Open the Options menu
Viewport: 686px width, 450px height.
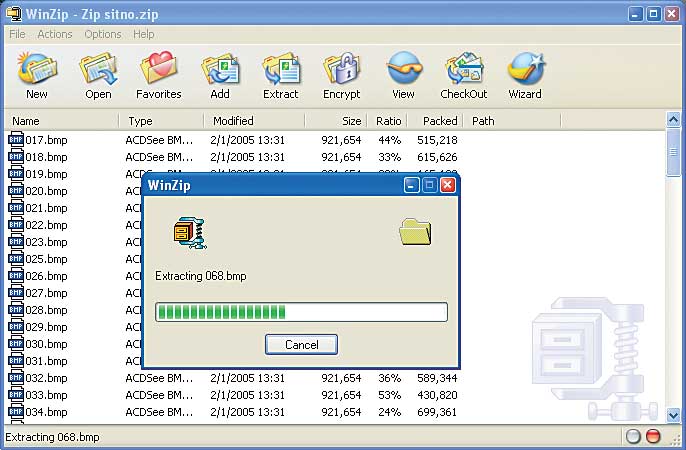103,34
